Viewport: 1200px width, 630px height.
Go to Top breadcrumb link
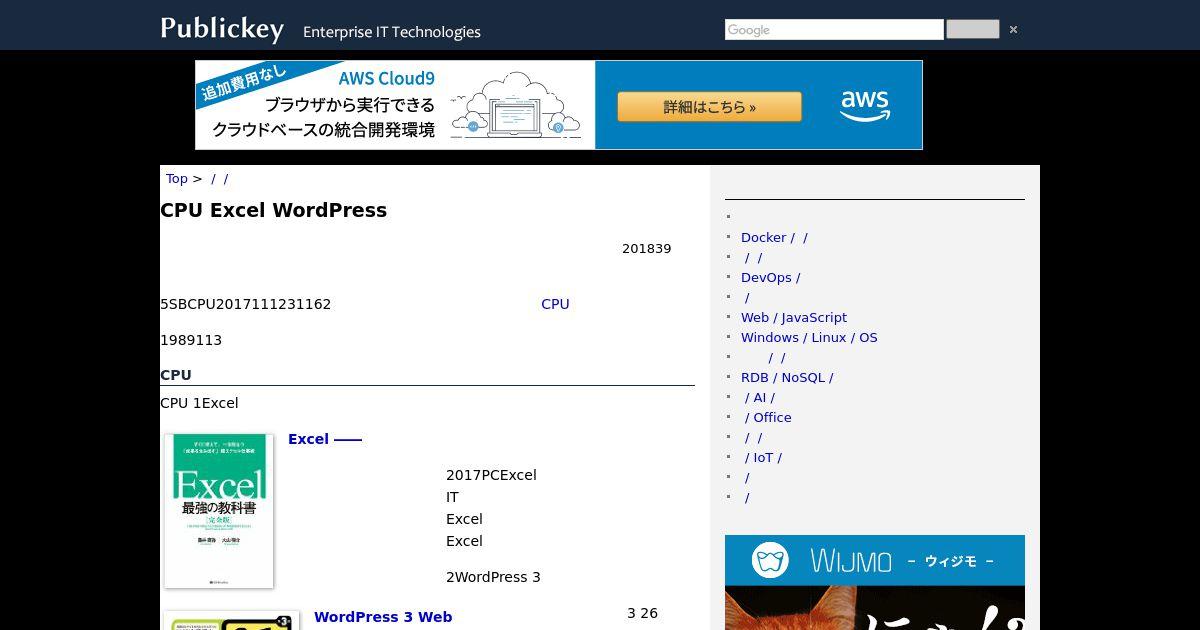pyautogui.click(x=177, y=179)
